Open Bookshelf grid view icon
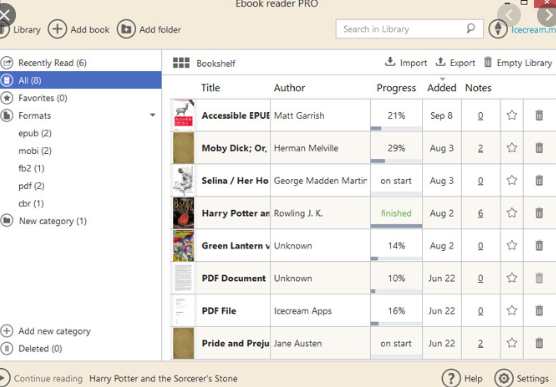This screenshot has height=387, width=556. (x=181, y=63)
